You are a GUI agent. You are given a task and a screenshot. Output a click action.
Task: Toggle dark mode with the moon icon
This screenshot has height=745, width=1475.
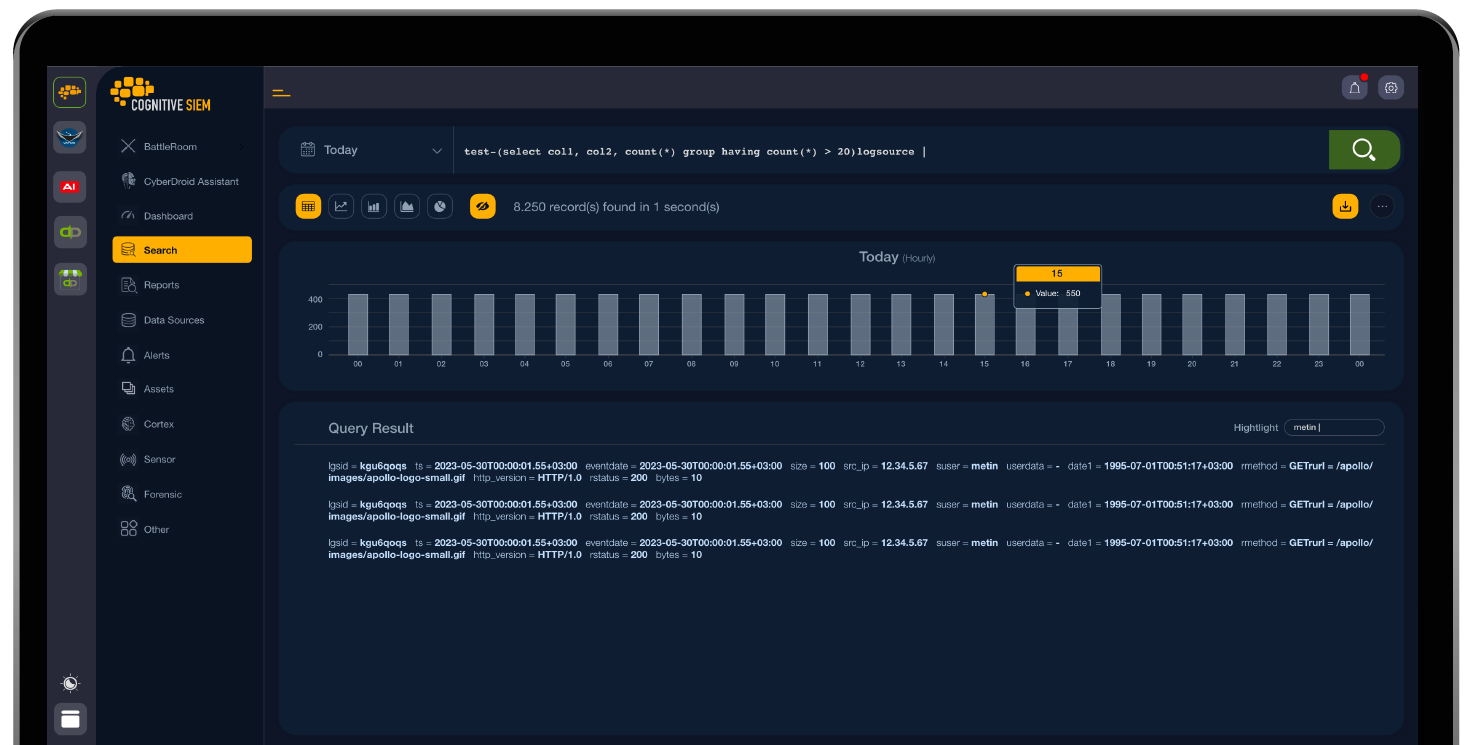click(x=70, y=683)
